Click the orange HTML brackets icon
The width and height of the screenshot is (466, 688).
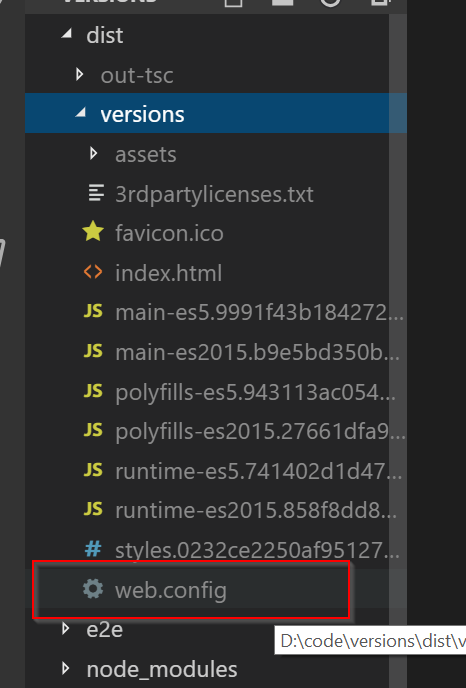(93, 272)
